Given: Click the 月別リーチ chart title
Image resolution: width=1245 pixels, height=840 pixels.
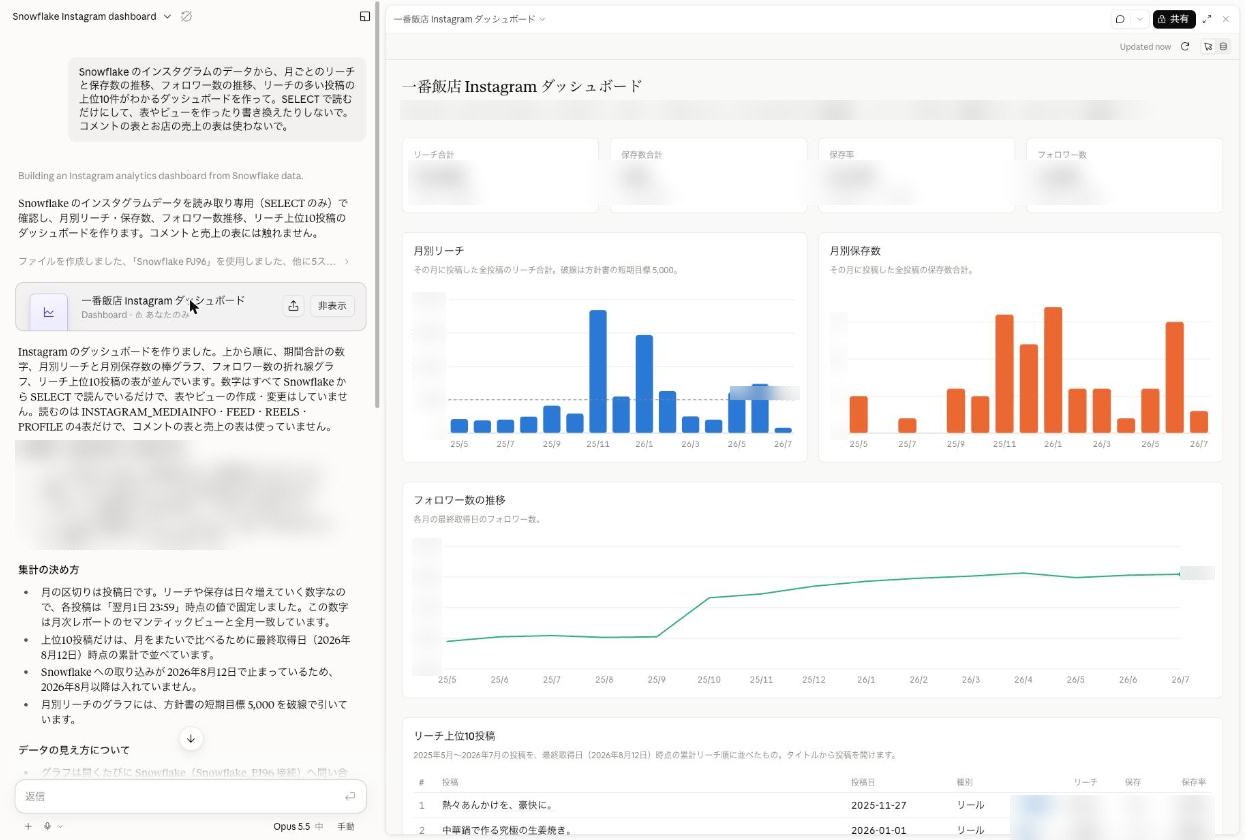Looking at the screenshot, I should pos(439,251).
